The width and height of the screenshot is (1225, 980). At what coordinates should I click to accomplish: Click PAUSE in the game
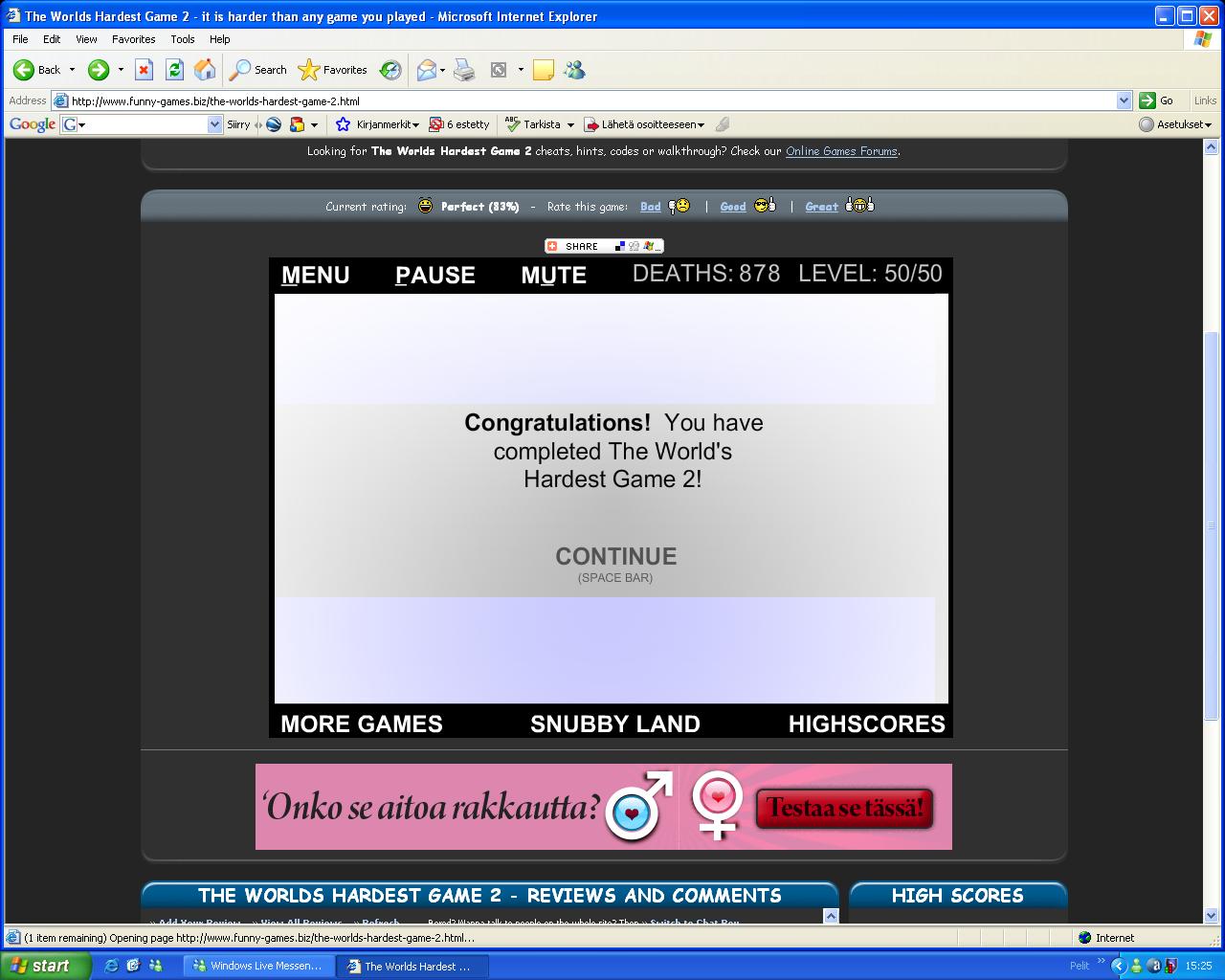pos(435,276)
